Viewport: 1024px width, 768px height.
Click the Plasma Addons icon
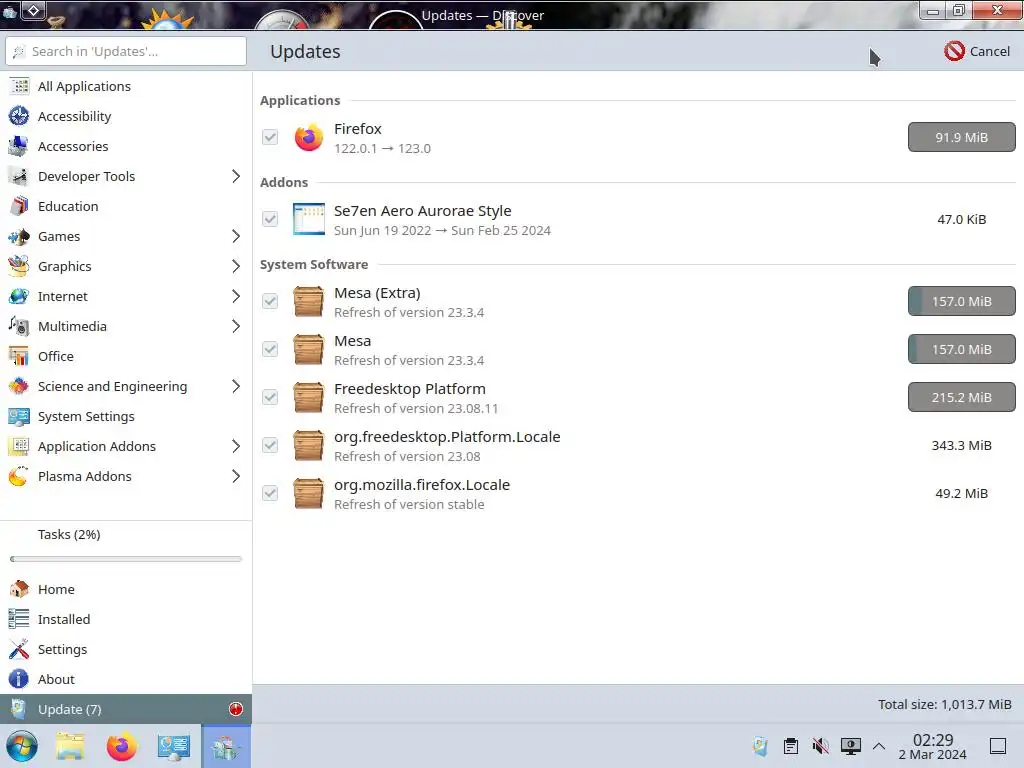[19, 477]
